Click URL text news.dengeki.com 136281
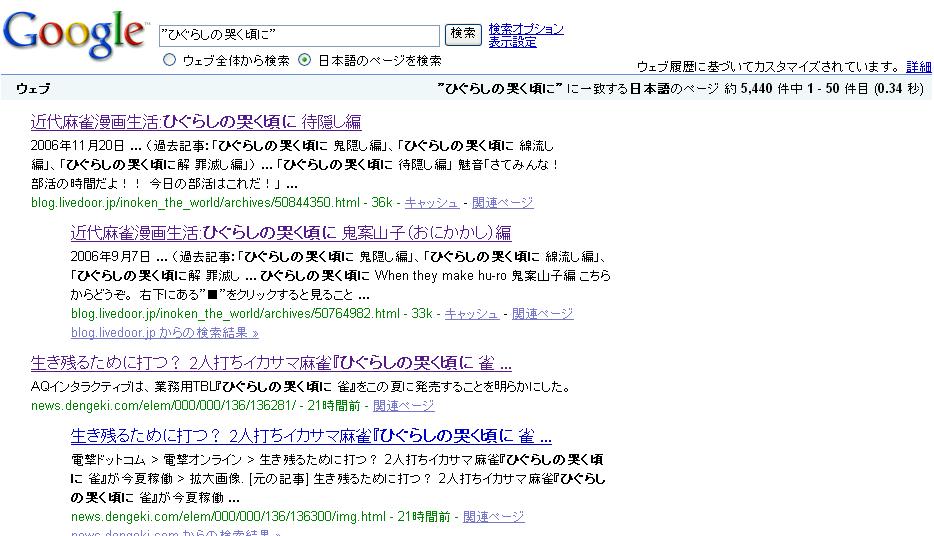The height and width of the screenshot is (536, 934). pos(163,406)
